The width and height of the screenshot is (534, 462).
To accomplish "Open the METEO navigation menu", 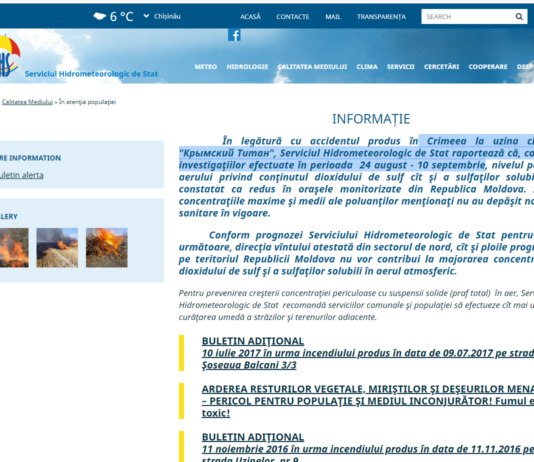I will pos(206,67).
